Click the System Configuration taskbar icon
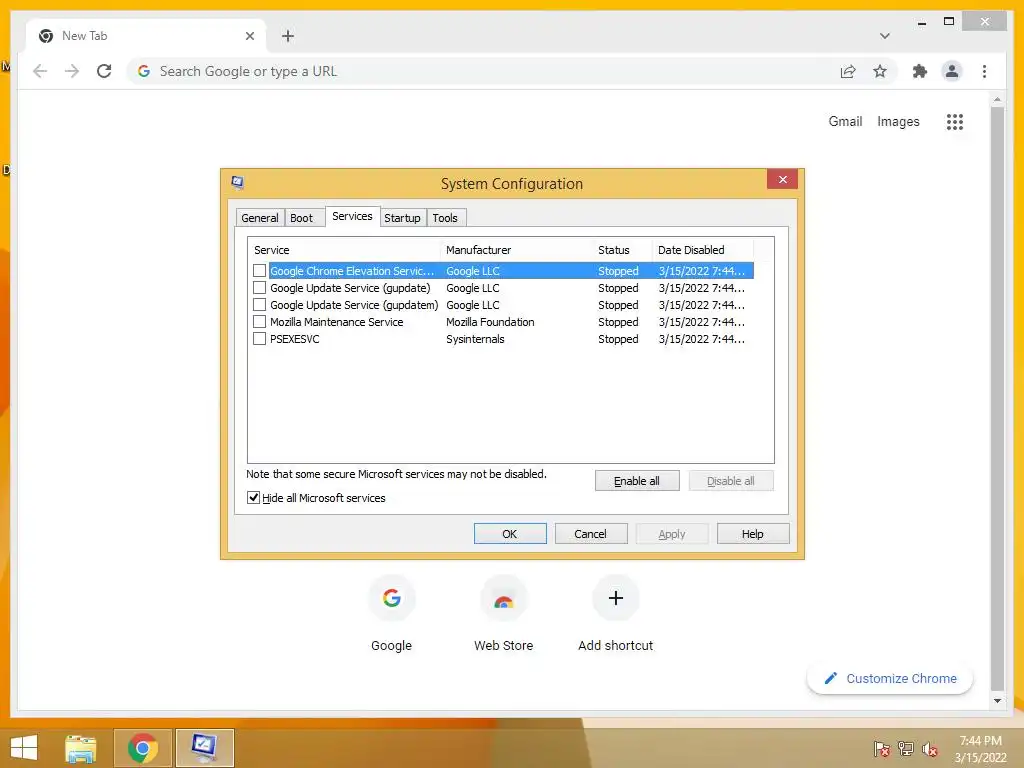The height and width of the screenshot is (768, 1024). click(x=204, y=748)
